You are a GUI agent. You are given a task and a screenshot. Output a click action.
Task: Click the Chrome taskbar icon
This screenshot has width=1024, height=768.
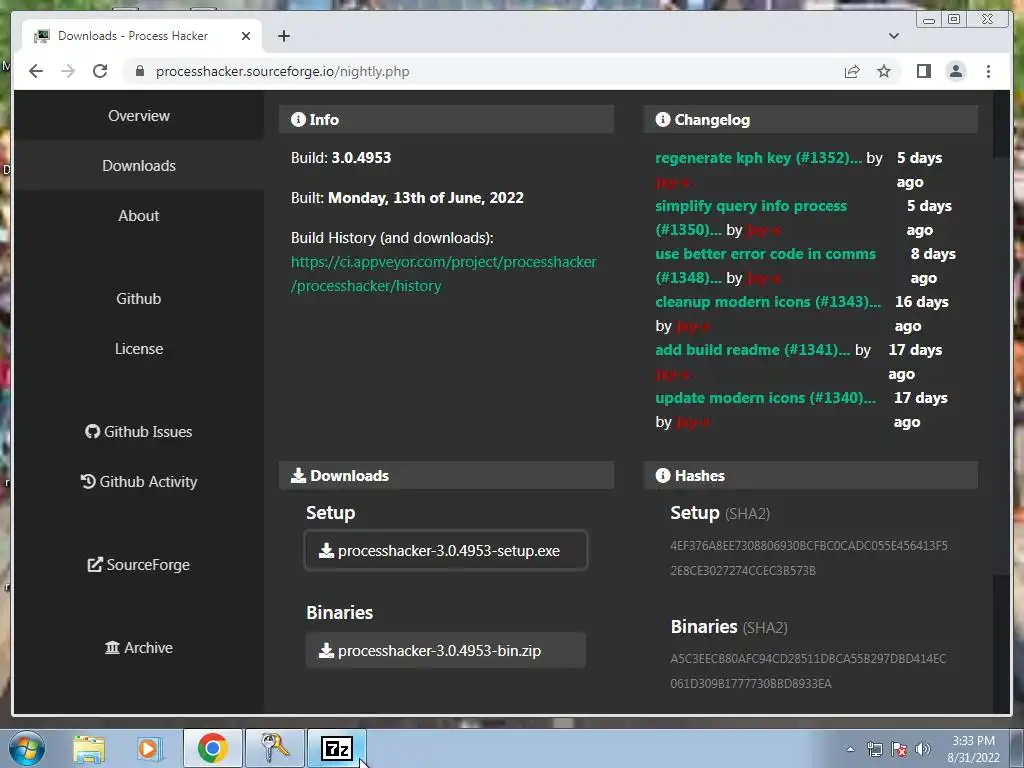point(212,748)
